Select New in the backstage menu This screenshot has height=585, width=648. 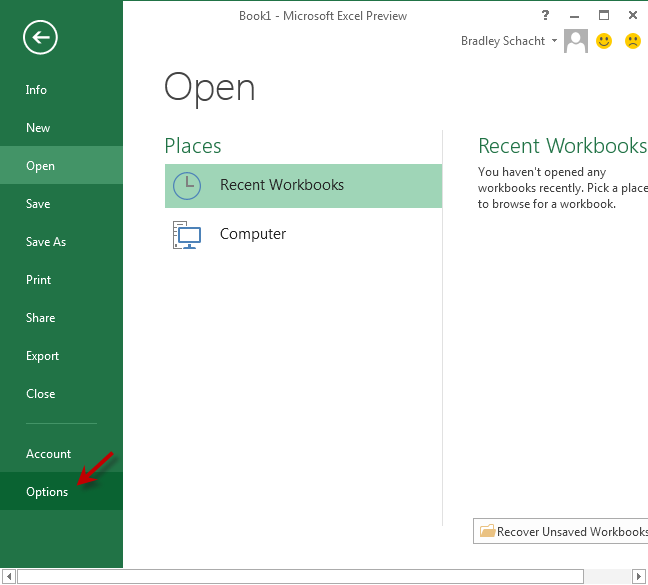click(x=61, y=128)
